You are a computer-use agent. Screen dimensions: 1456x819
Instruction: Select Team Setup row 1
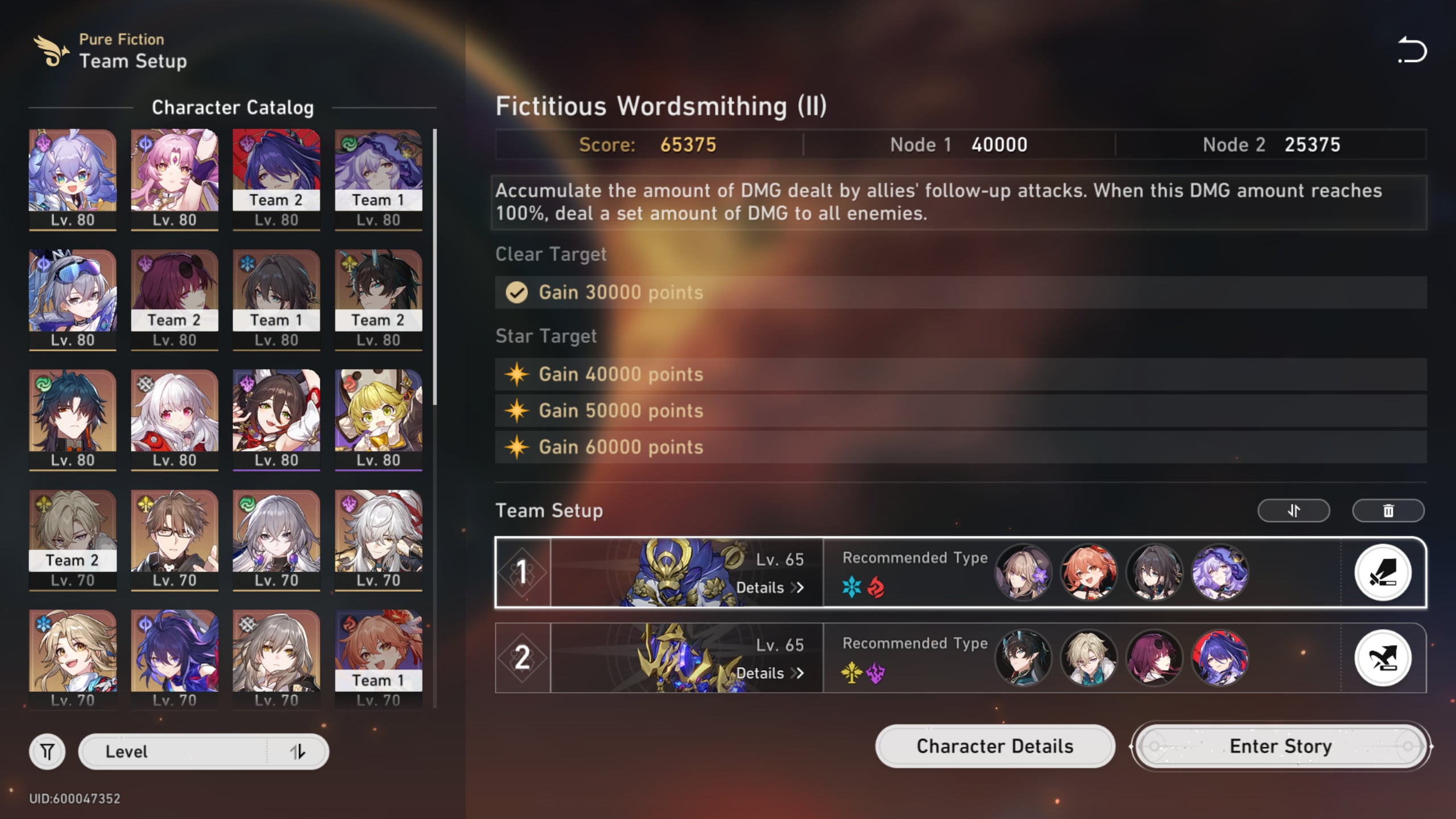click(961, 572)
